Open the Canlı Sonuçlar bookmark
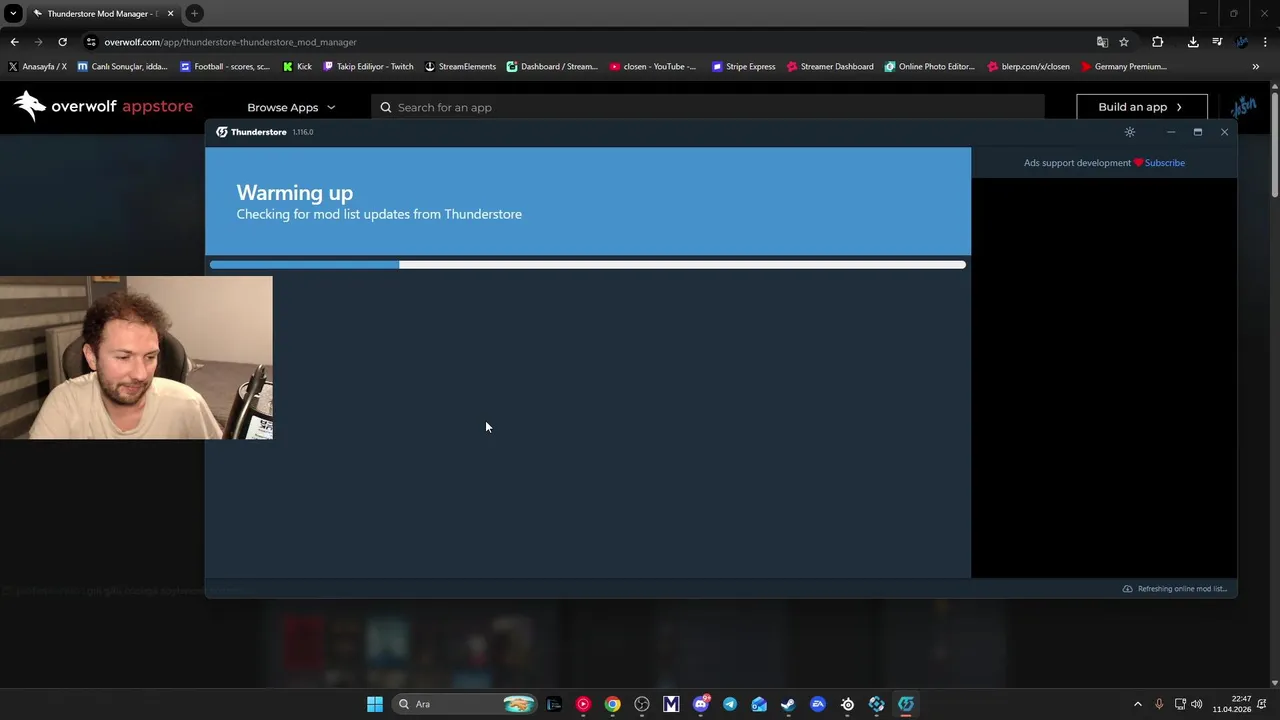The image size is (1280, 720). [122, 67]
